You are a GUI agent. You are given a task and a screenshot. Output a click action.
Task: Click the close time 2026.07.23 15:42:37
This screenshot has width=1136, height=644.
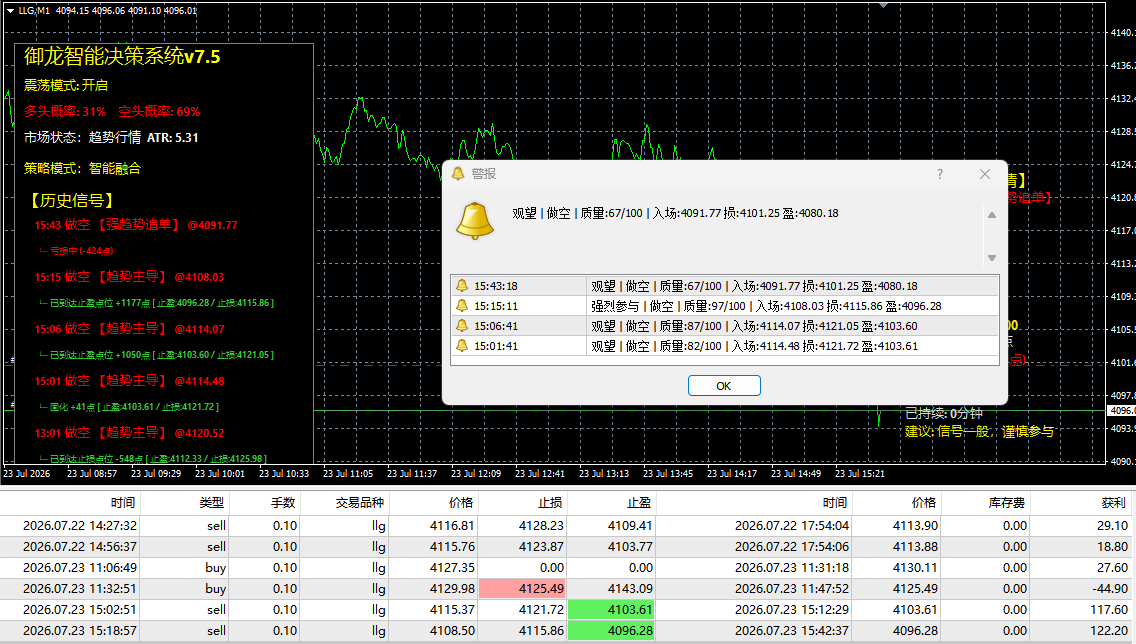click(792, 630)
